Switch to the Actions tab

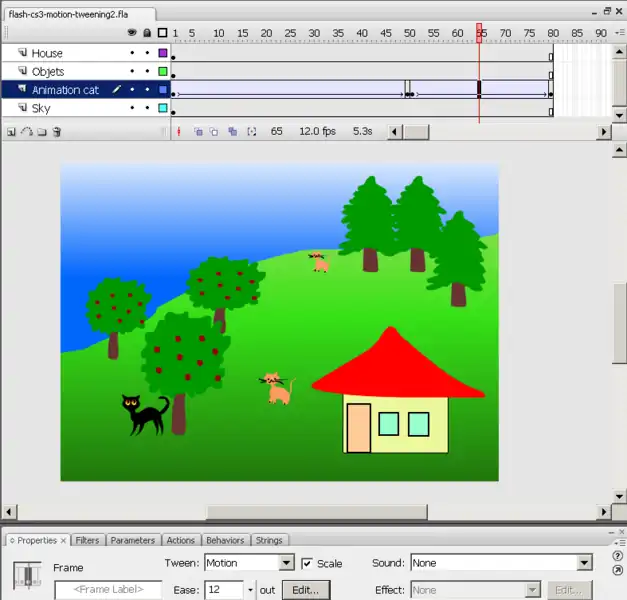pyautogui.click(x=180, y=540)
